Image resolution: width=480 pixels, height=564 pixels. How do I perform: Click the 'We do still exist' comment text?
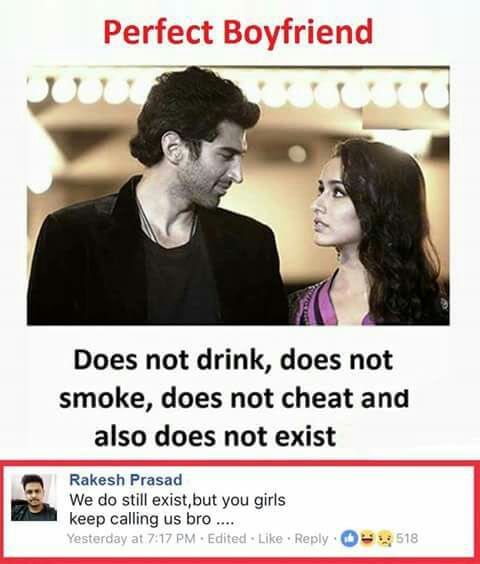pyautogui.click(x=177, y=500)
